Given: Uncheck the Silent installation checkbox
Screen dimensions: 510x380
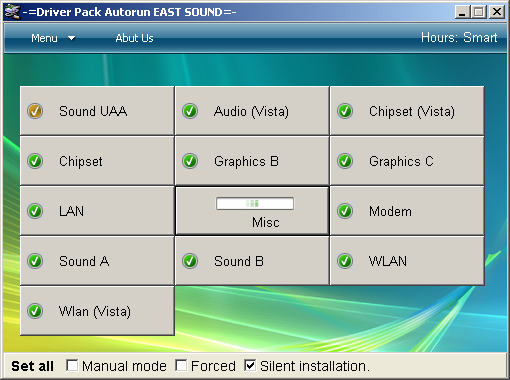Looking at the screenshot, I should pos(250,365).
